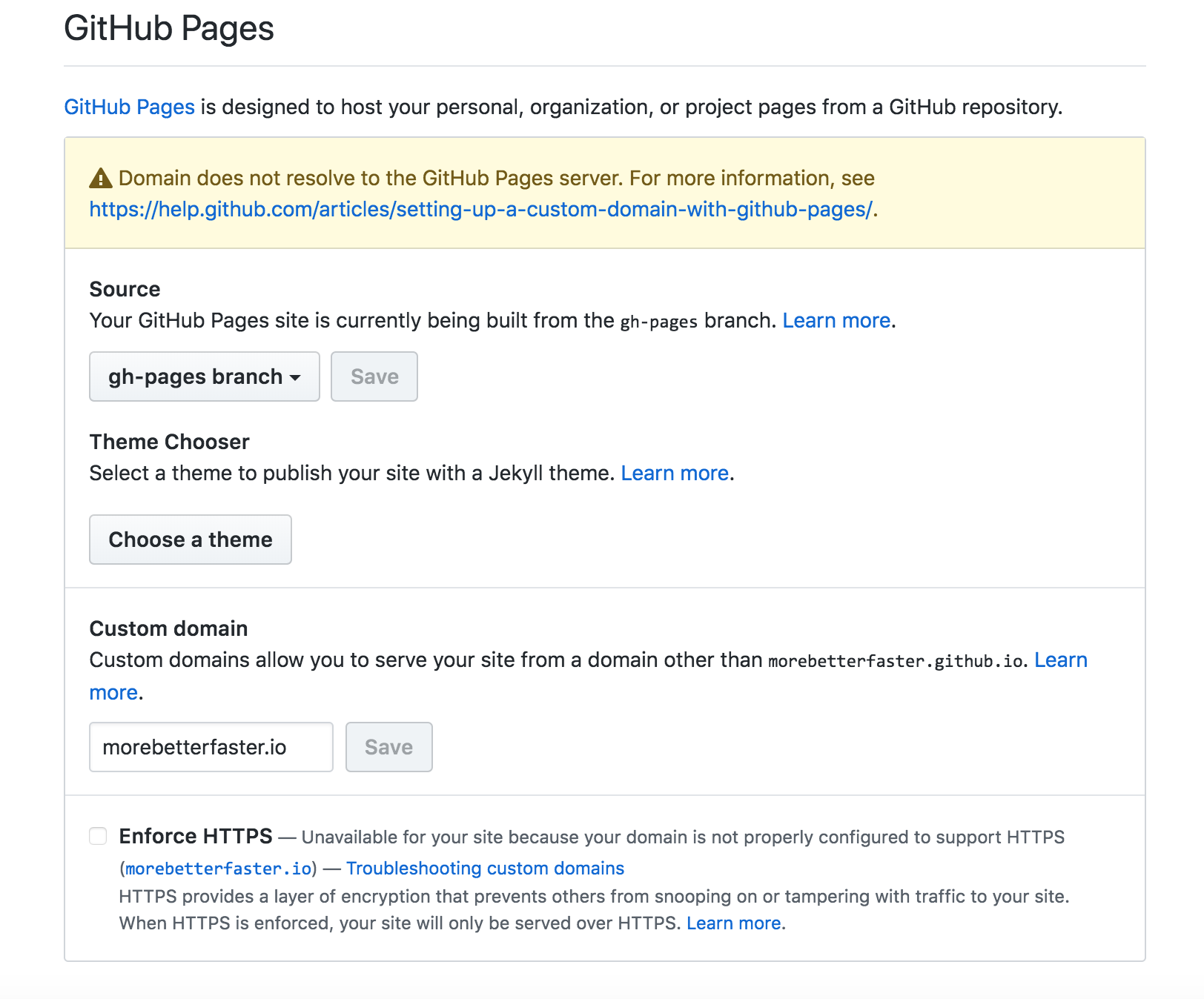The image size is (1204, 999).
Task: Click Learn more link in Source section
Action: (x=836, y=320)
